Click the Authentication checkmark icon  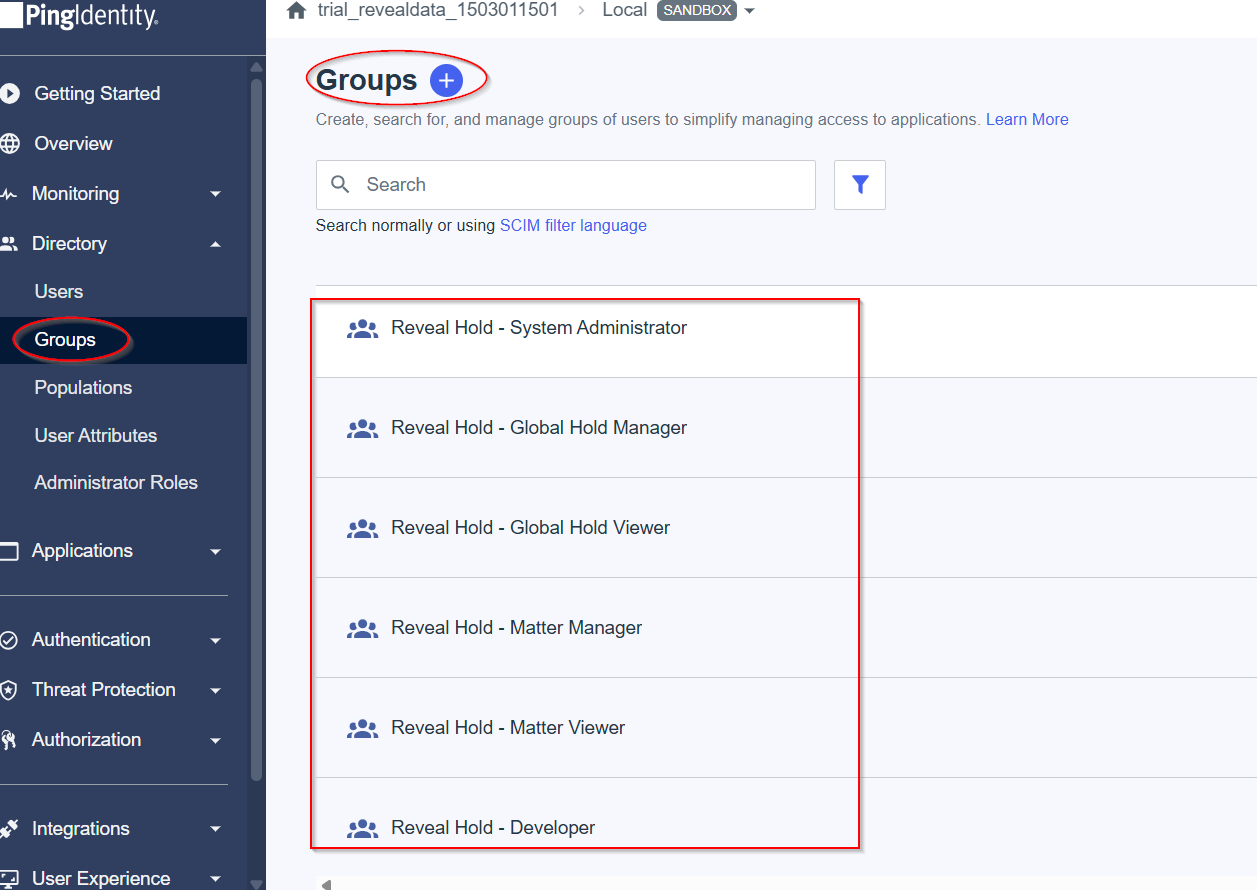click(10, 640)
